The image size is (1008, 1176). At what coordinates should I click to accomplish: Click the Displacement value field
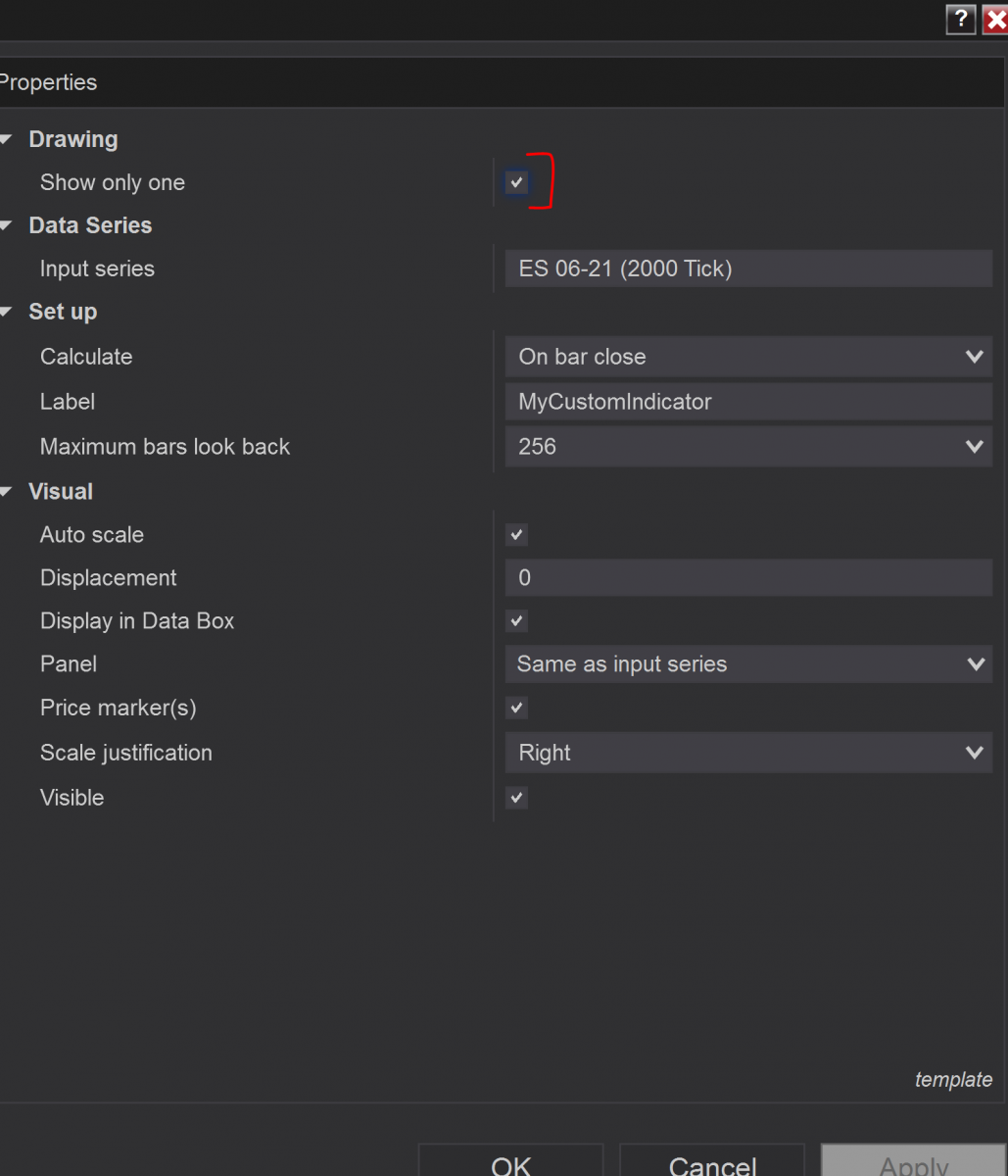pyautogui.click(x=748, y=578)
